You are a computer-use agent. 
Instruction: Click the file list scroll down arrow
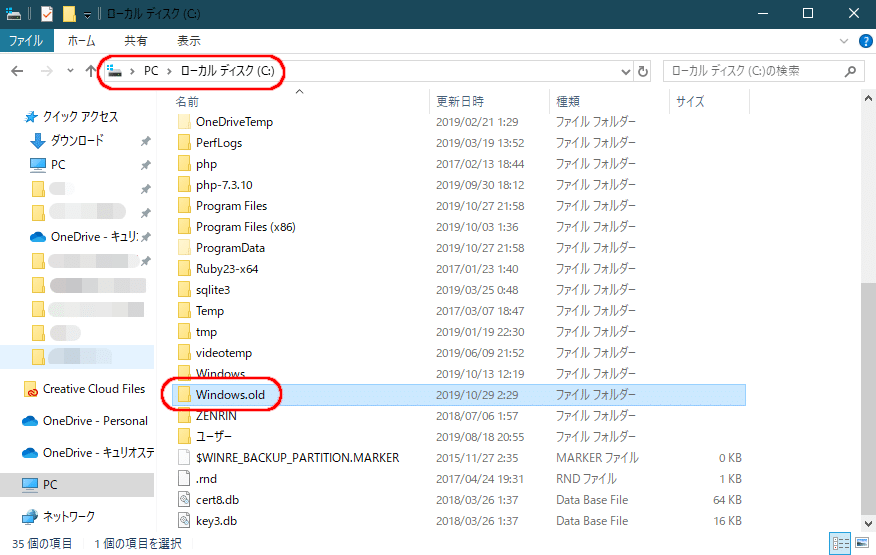pos(868,524)
